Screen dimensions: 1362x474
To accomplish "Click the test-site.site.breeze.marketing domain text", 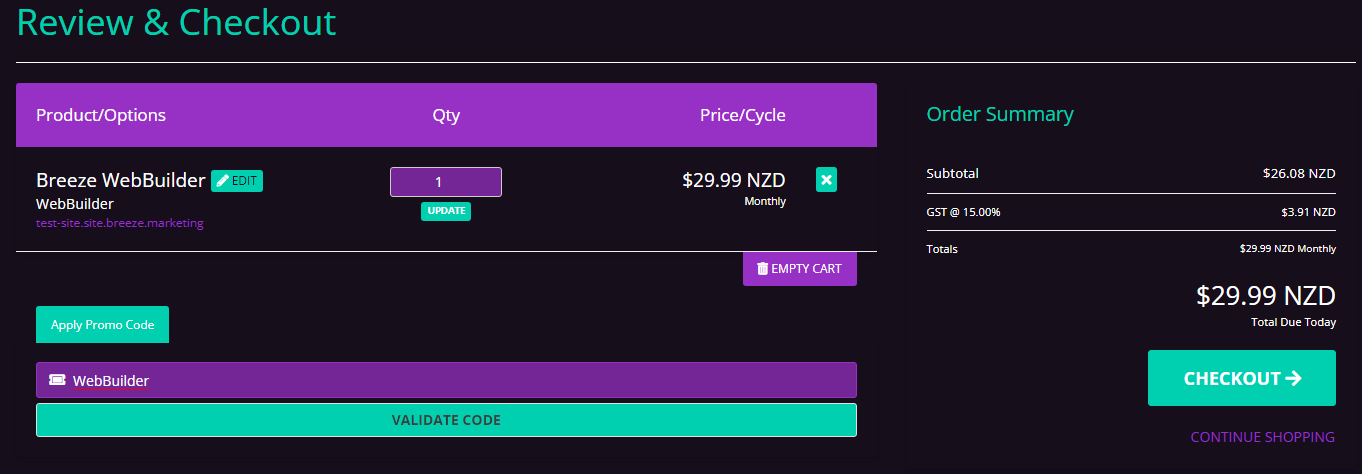I will [120, 223].
